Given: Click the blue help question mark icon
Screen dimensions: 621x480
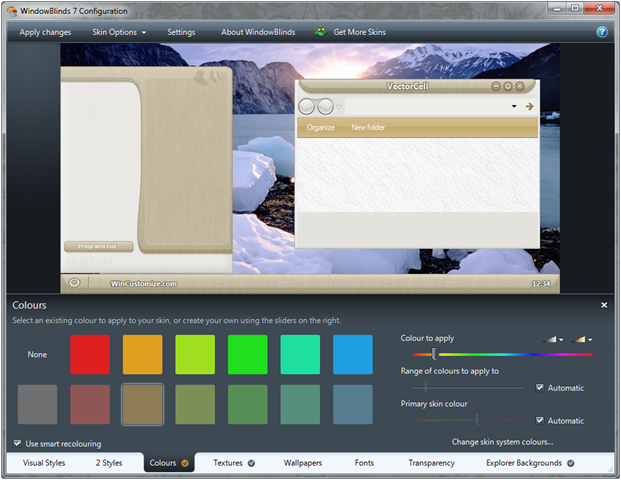Looking at the screenshot, I should [602, 32].
